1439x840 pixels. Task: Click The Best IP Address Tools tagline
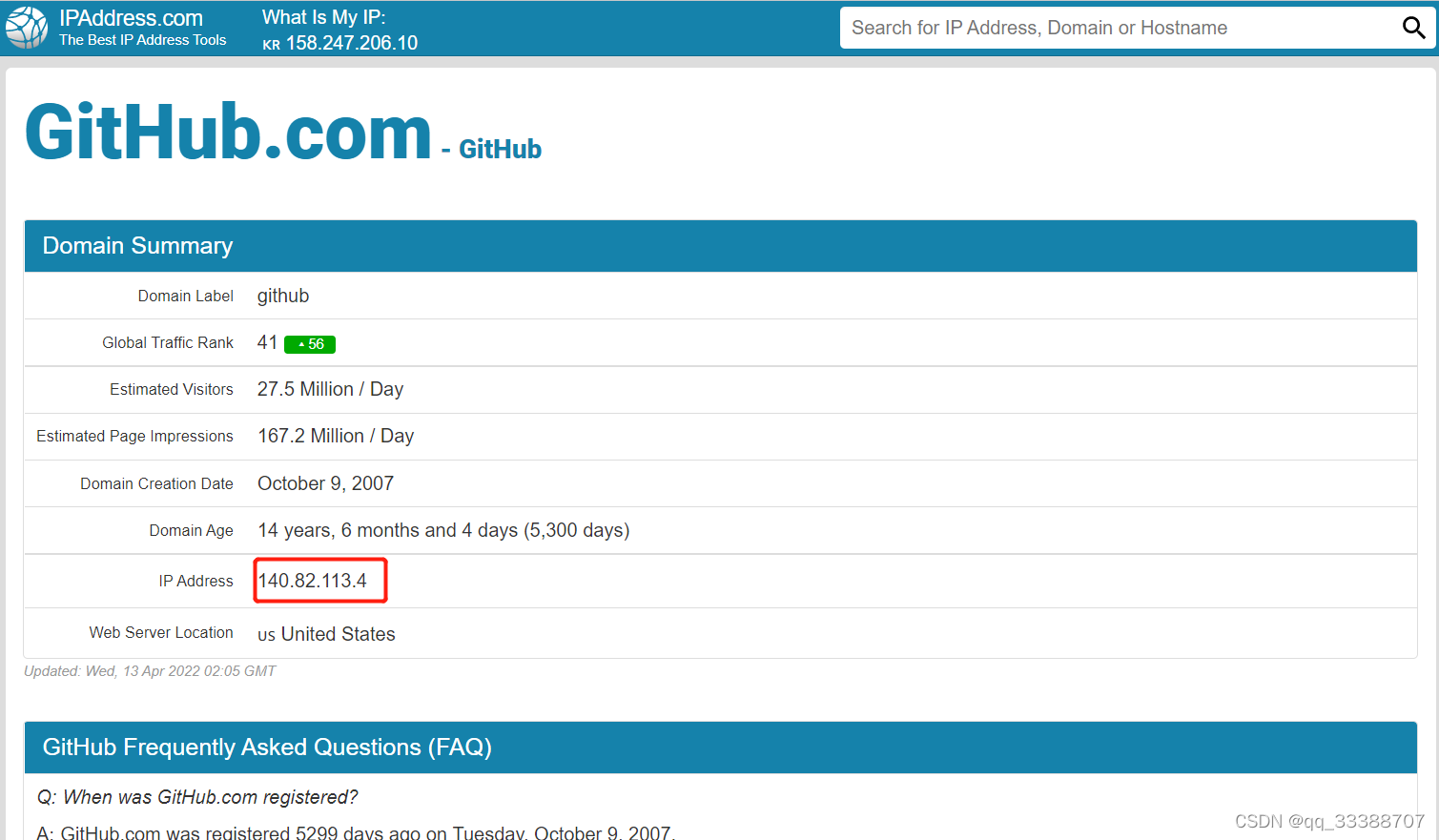143,40
